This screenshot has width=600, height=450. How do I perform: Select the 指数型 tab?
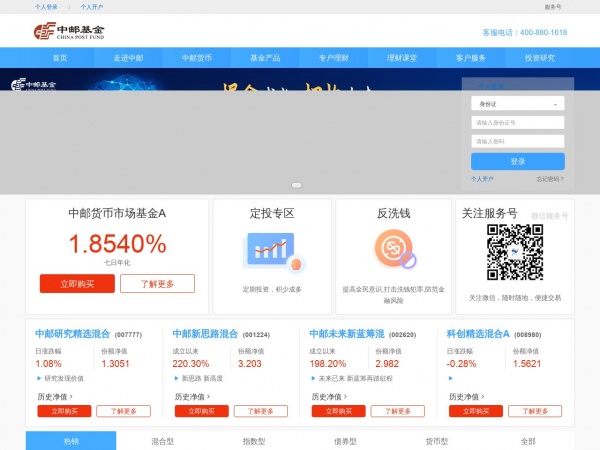click(x=254, y=441)
